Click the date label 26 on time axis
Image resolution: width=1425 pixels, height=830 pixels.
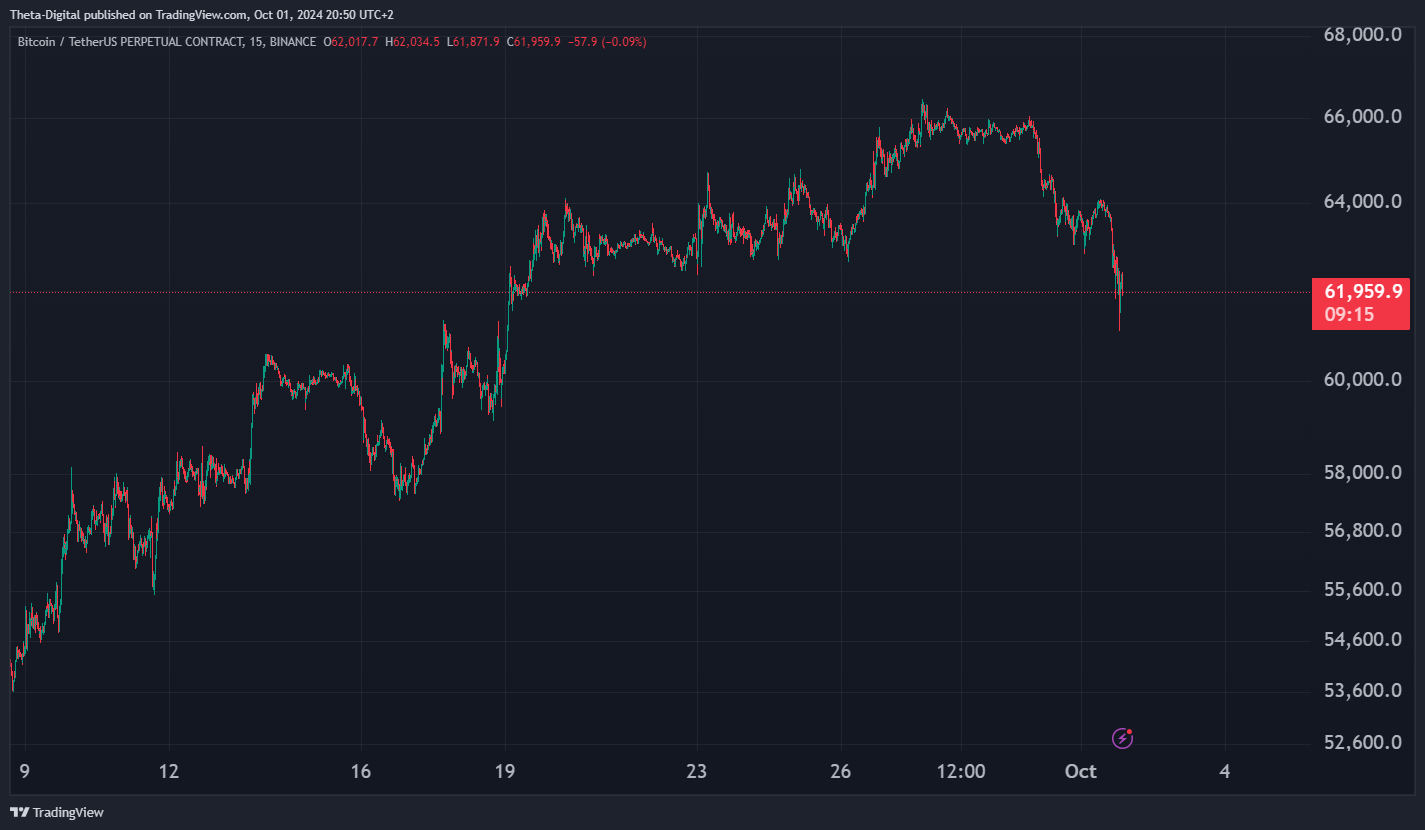[841, 771]
